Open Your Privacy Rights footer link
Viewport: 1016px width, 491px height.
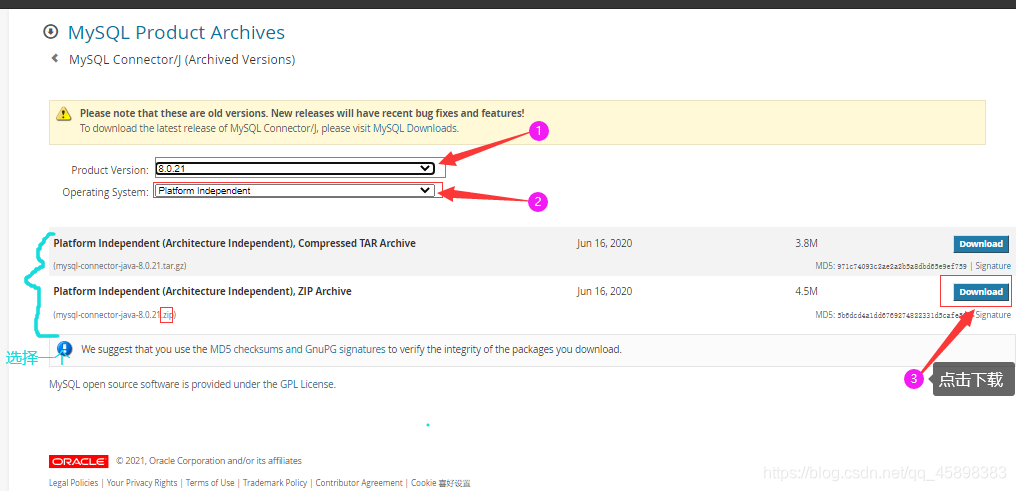[x=142, y=483]
